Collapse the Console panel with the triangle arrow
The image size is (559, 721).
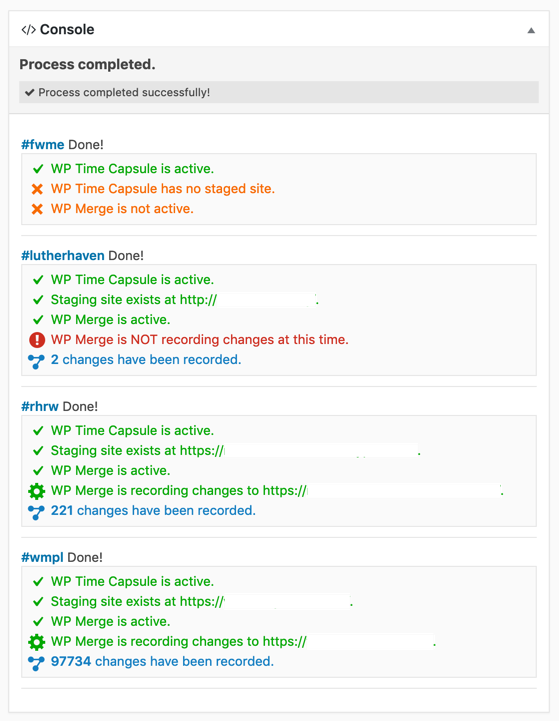click(531, 30)
